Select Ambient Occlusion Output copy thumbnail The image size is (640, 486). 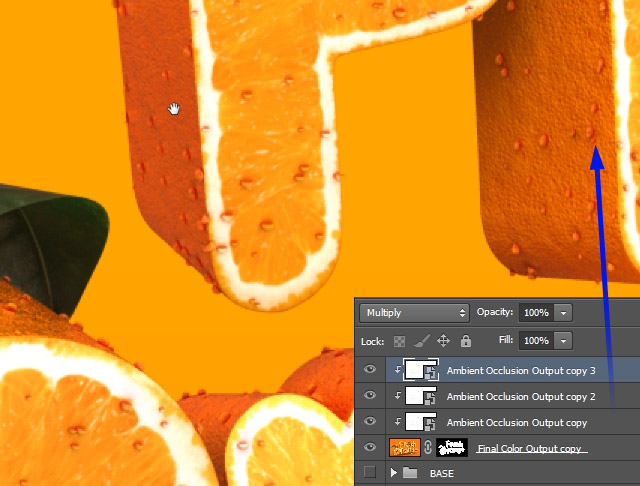coord(421,422)
